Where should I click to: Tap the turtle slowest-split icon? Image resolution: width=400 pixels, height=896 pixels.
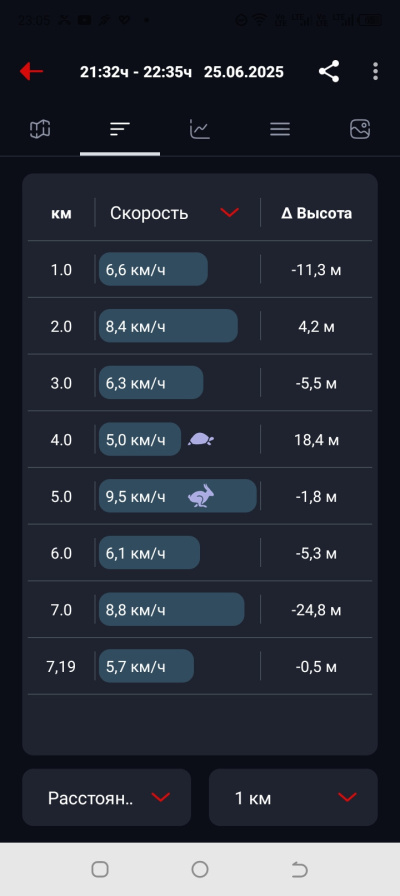(x=201, y=439)
